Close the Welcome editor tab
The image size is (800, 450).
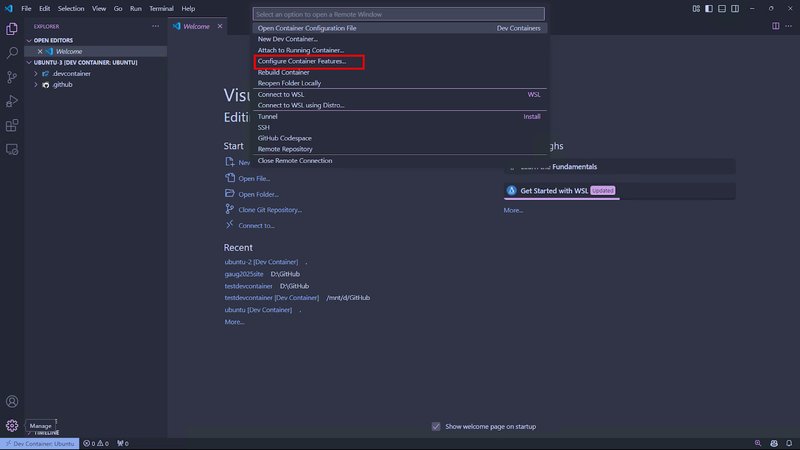(x=220, y=26)
